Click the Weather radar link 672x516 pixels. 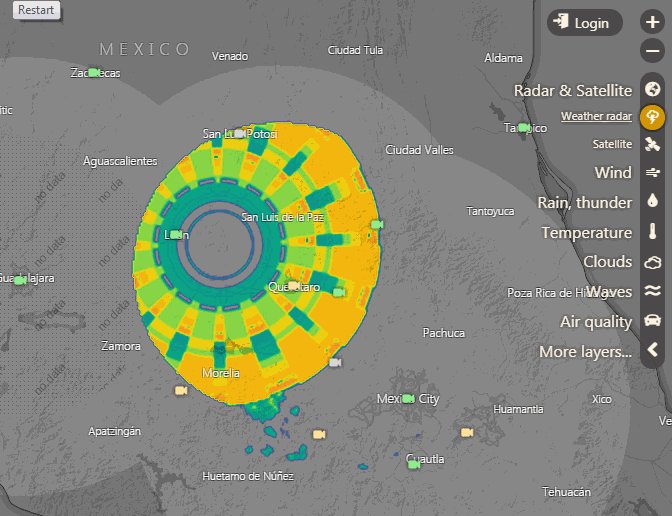click(x=596, y=116)
